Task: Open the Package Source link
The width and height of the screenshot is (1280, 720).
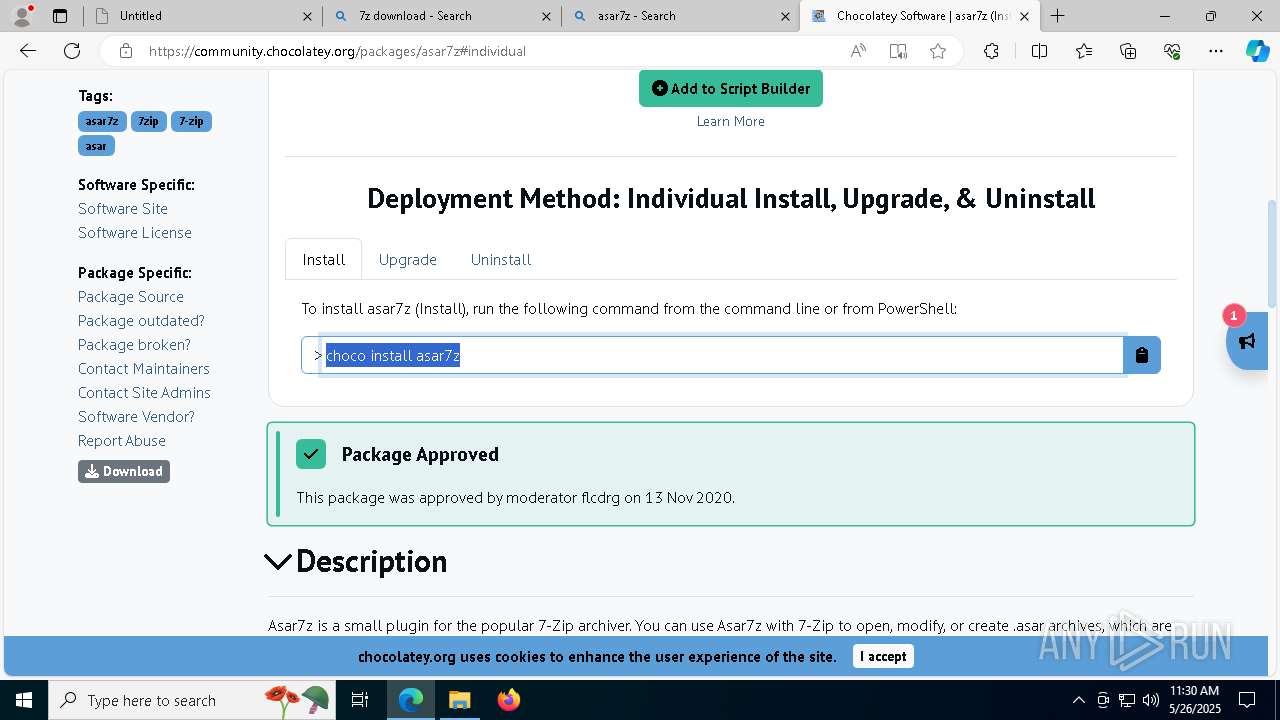Action: pos(131,296)
